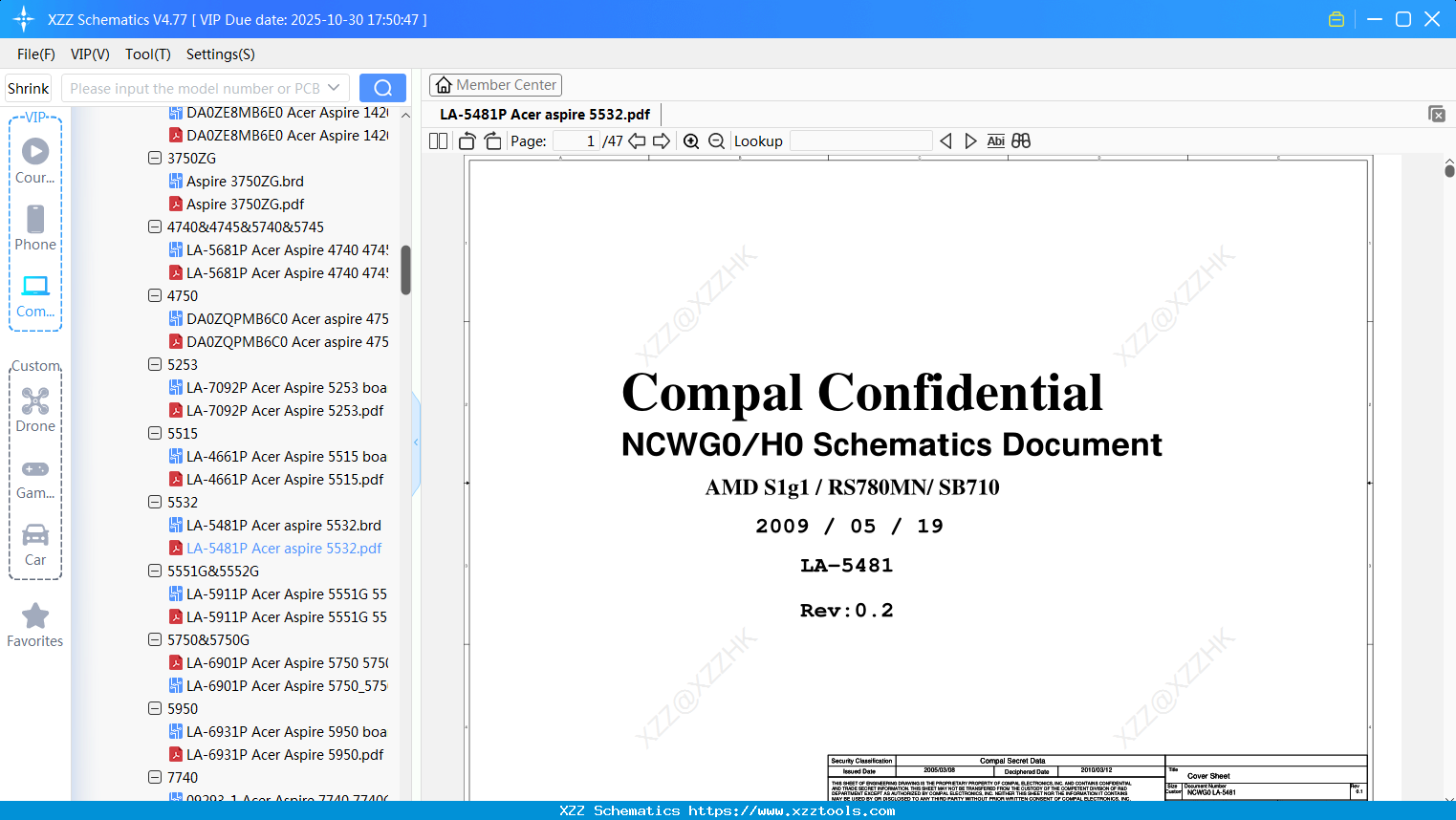The width and height of the screenshot is (1456, 820).
Task: Click the binoculars search icon
Action: click(1021, 141)
